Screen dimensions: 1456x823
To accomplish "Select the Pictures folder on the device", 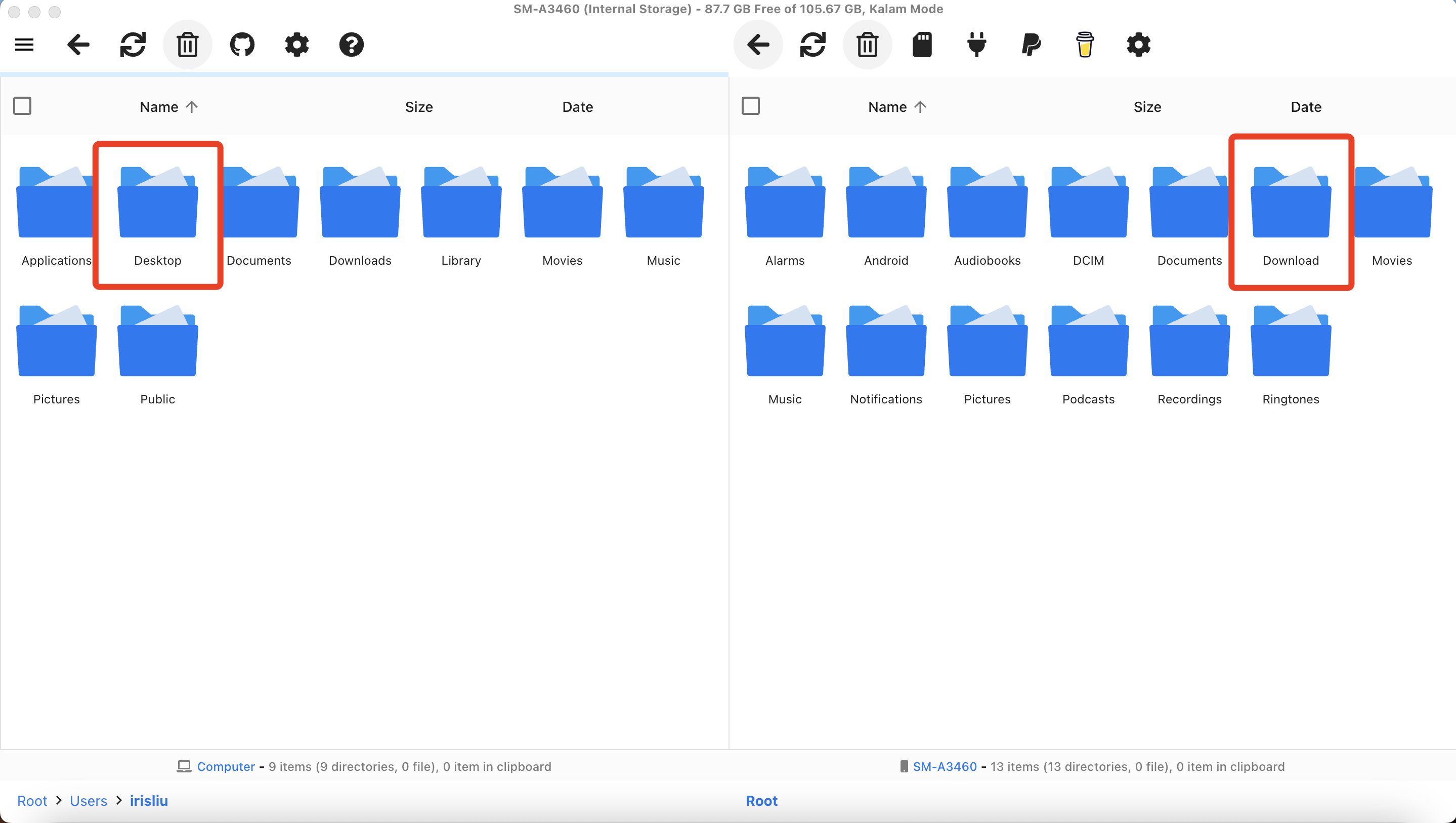I will 988,356.
